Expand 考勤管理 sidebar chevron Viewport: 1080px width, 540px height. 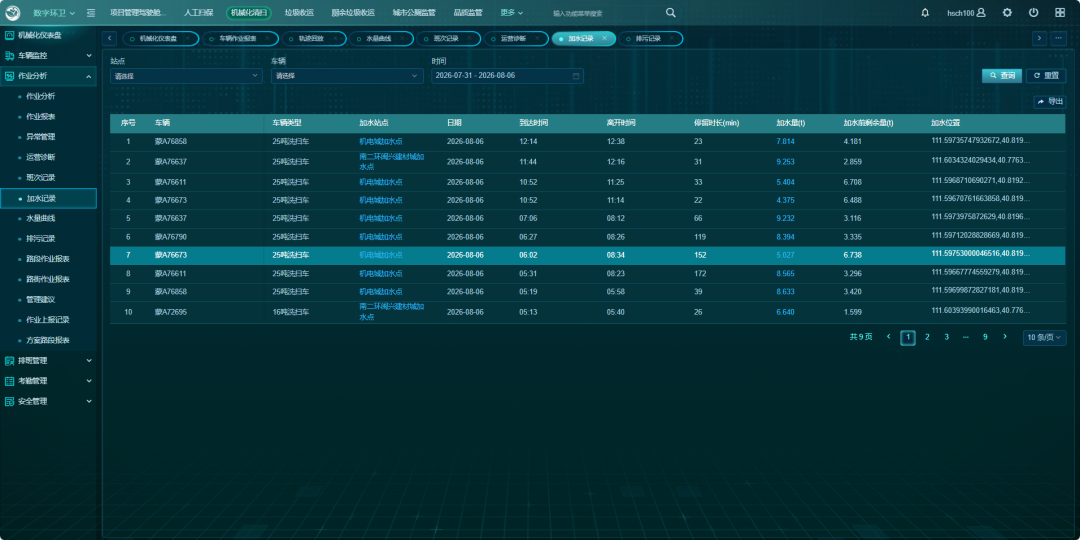pos(88,381)
